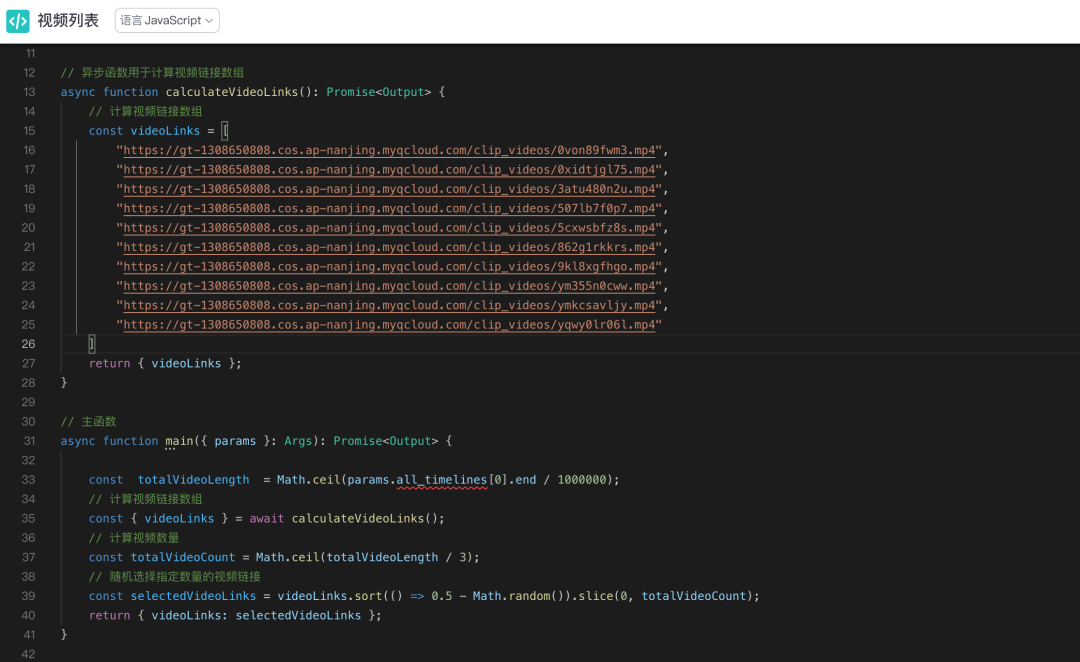Place cursor on calculateVideoLinks function declaration name
This screenshot has height=662, width=1080.
click(x=232, y=92)
